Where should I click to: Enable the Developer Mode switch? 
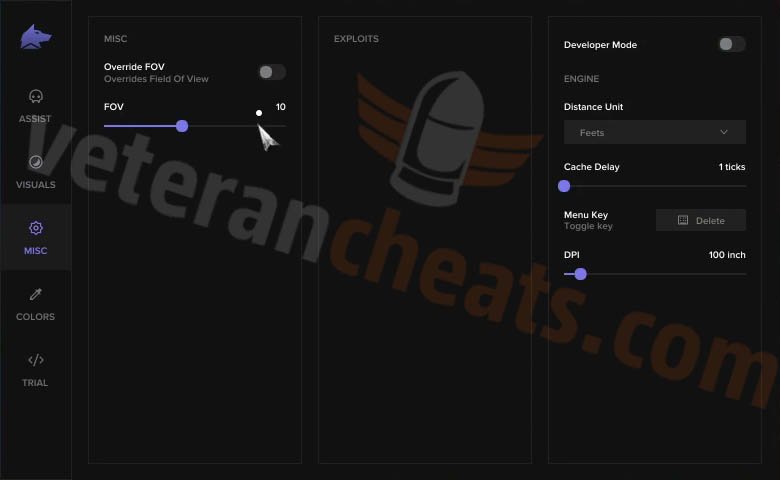(731, 44)
